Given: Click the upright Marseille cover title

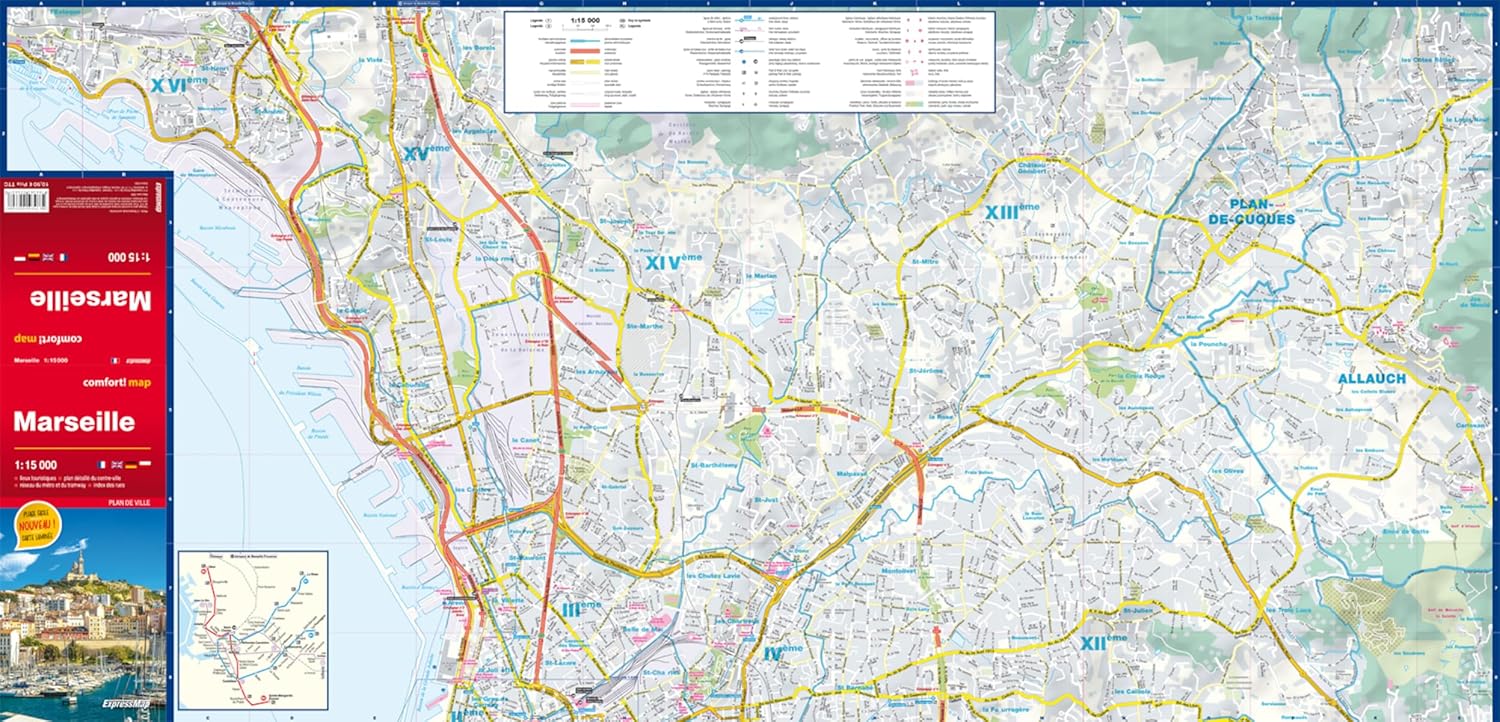Looking at the screenshot, I should point(74,421).
